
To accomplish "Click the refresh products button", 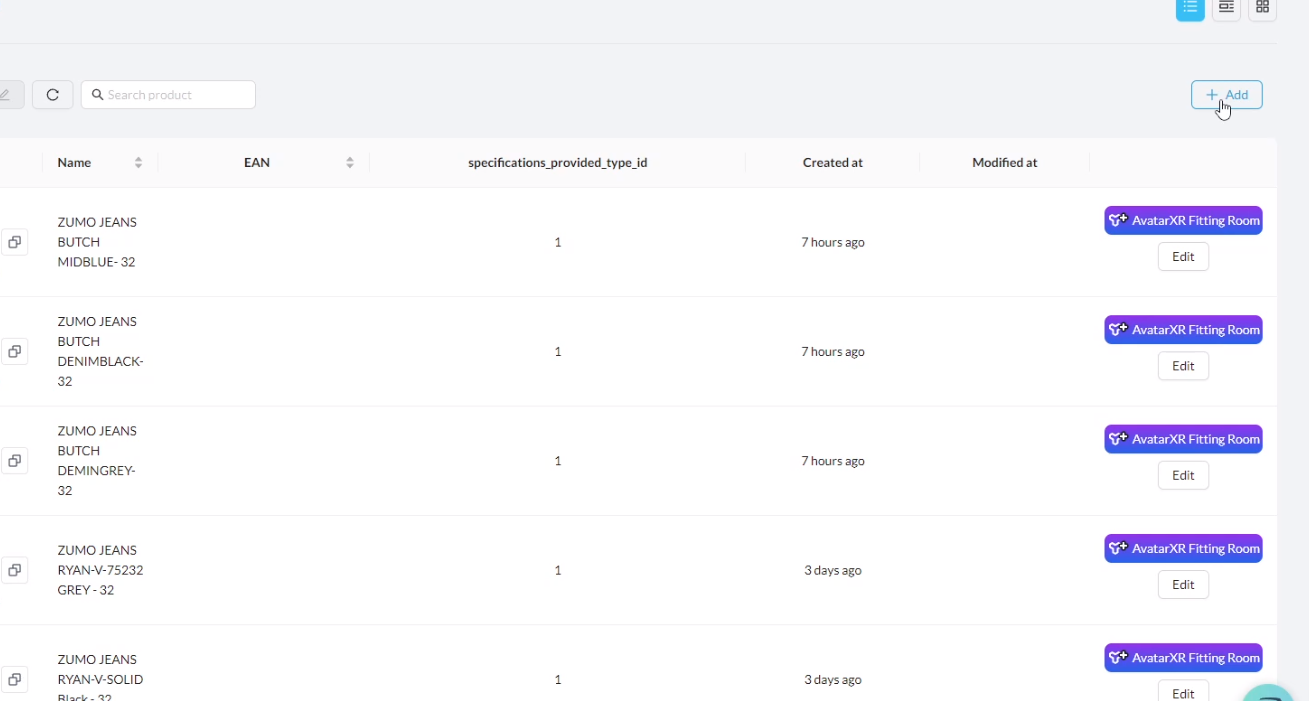I will [53, 95].
